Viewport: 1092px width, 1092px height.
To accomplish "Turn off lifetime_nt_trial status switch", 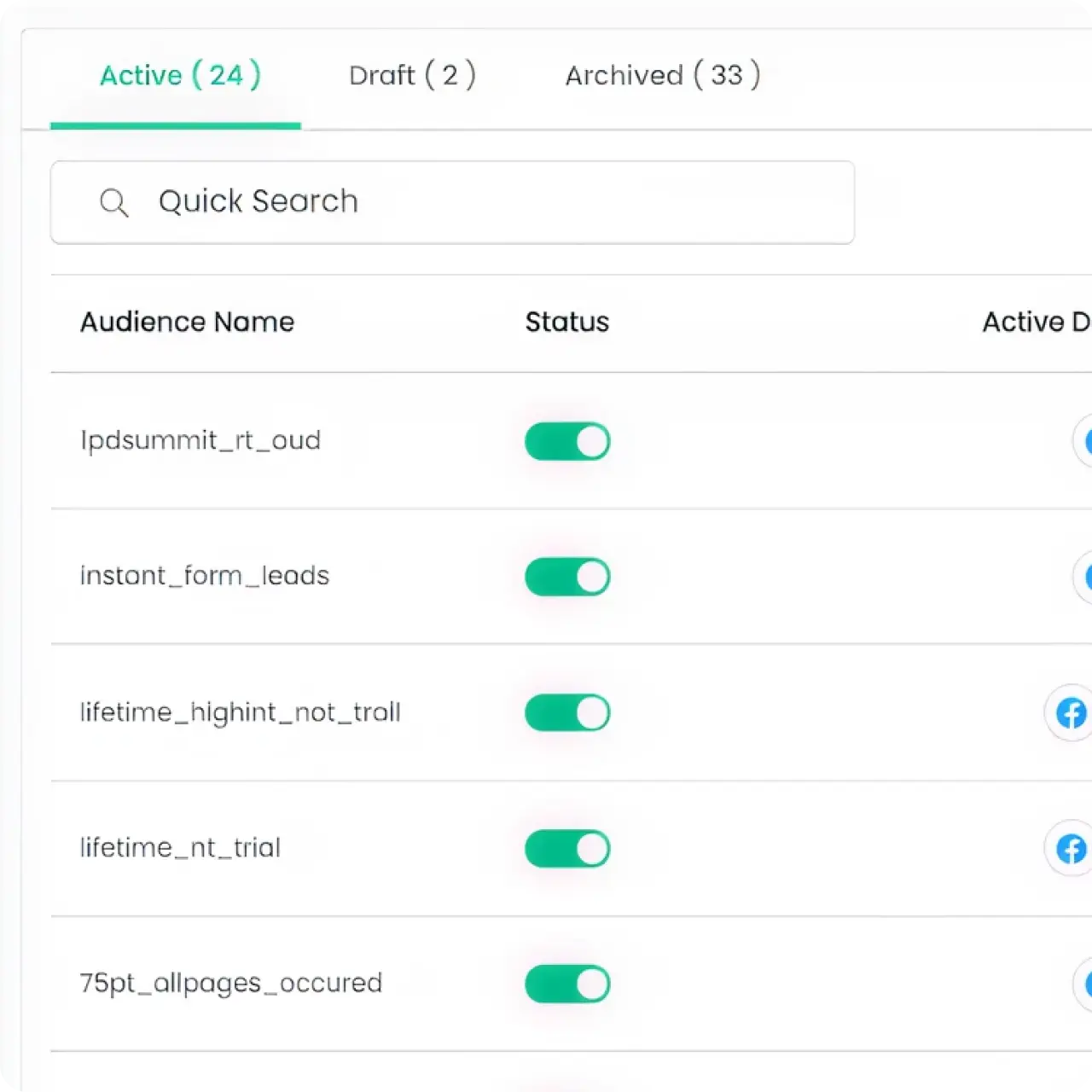I will 567,849.
